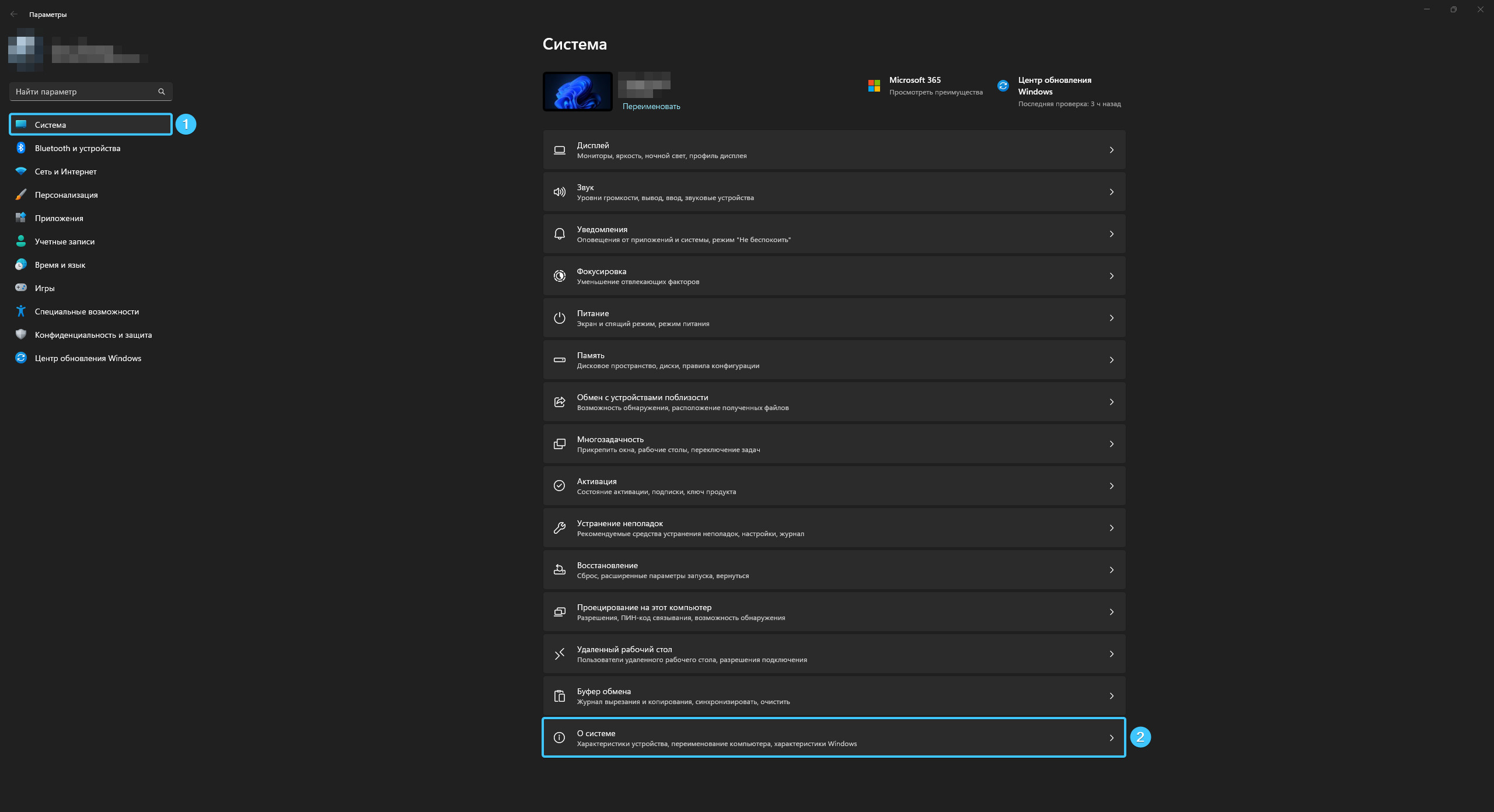Click the Gaming controller icon
Viewport: 1494px width, 812px height.
point(21,288)
